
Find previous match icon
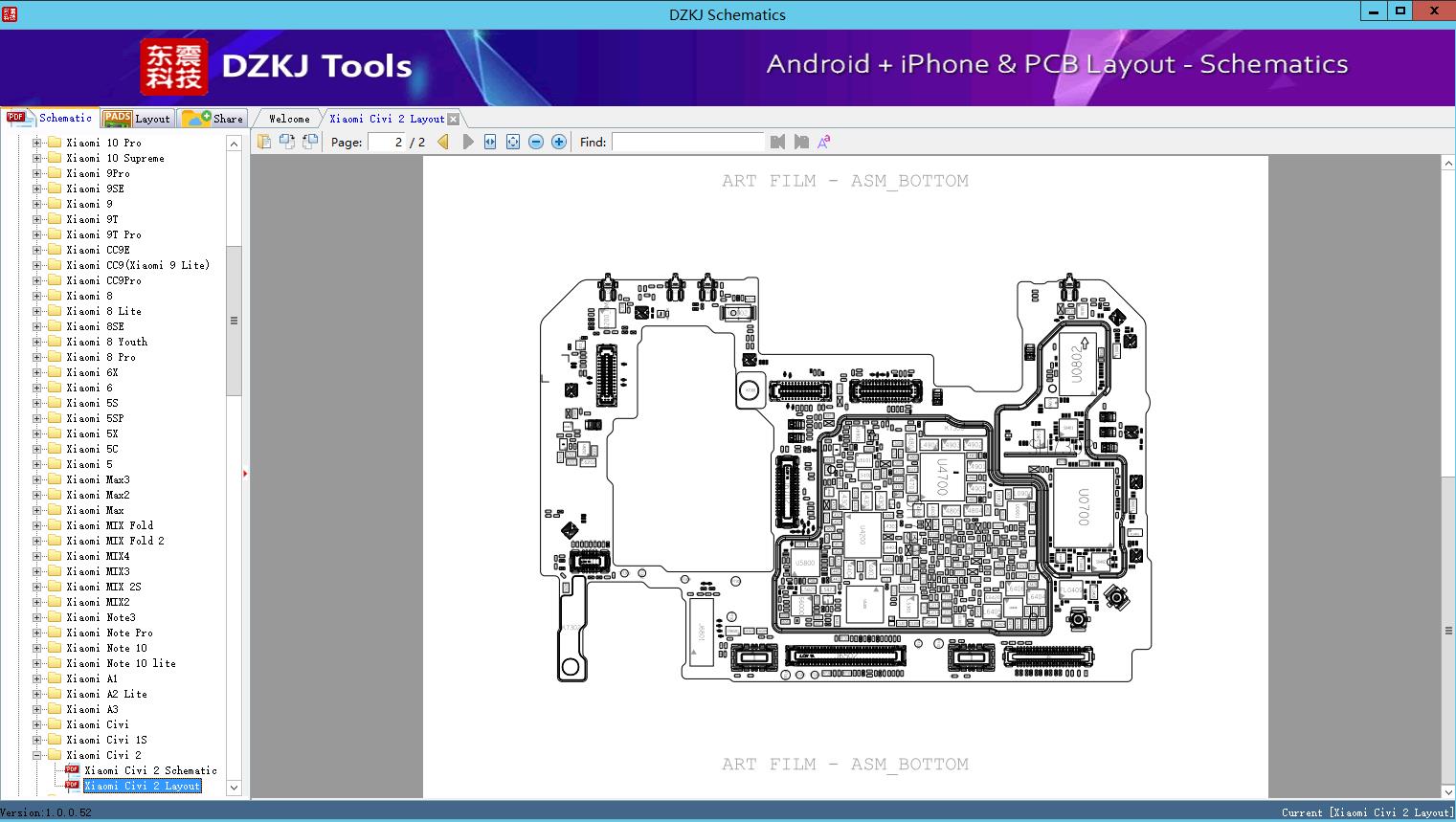tap(777, 142)
